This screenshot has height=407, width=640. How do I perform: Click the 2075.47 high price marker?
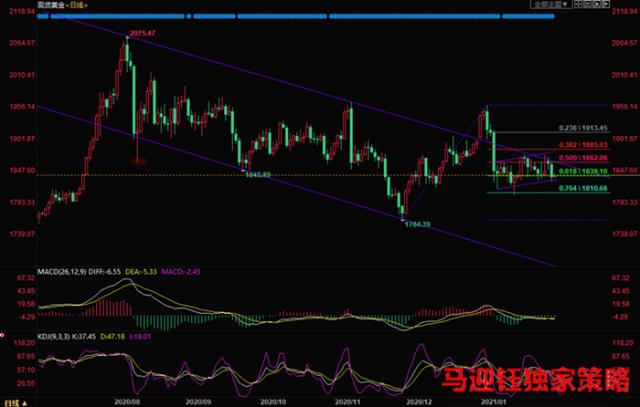[x=142, y=33]
